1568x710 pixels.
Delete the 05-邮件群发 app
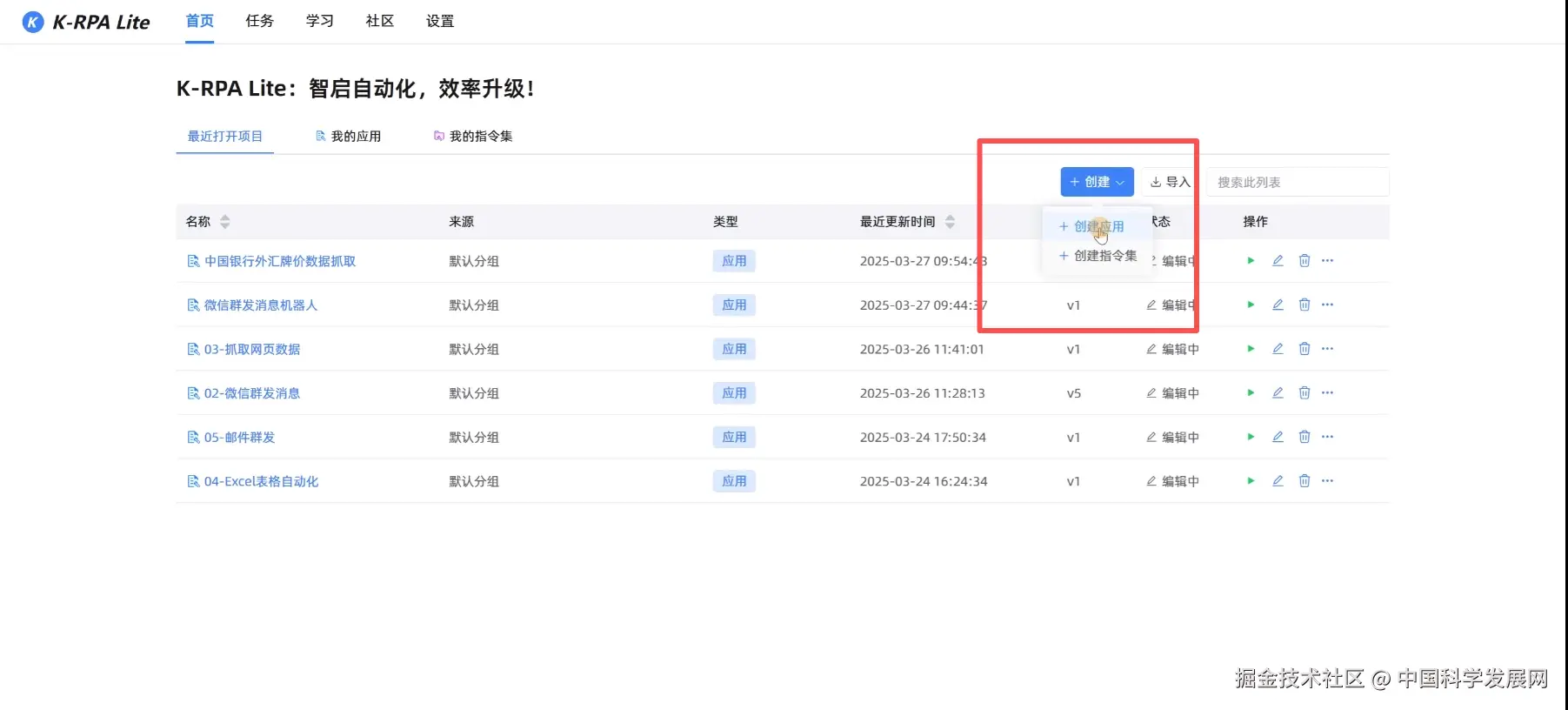(1304, 437)
